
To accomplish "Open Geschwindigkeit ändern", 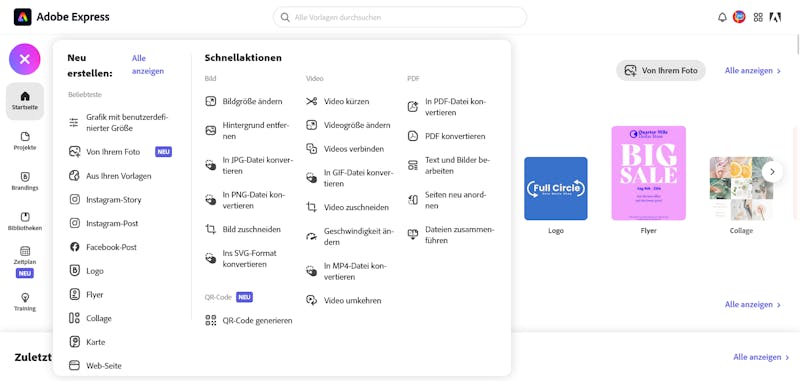I will (x=350, y=236).
